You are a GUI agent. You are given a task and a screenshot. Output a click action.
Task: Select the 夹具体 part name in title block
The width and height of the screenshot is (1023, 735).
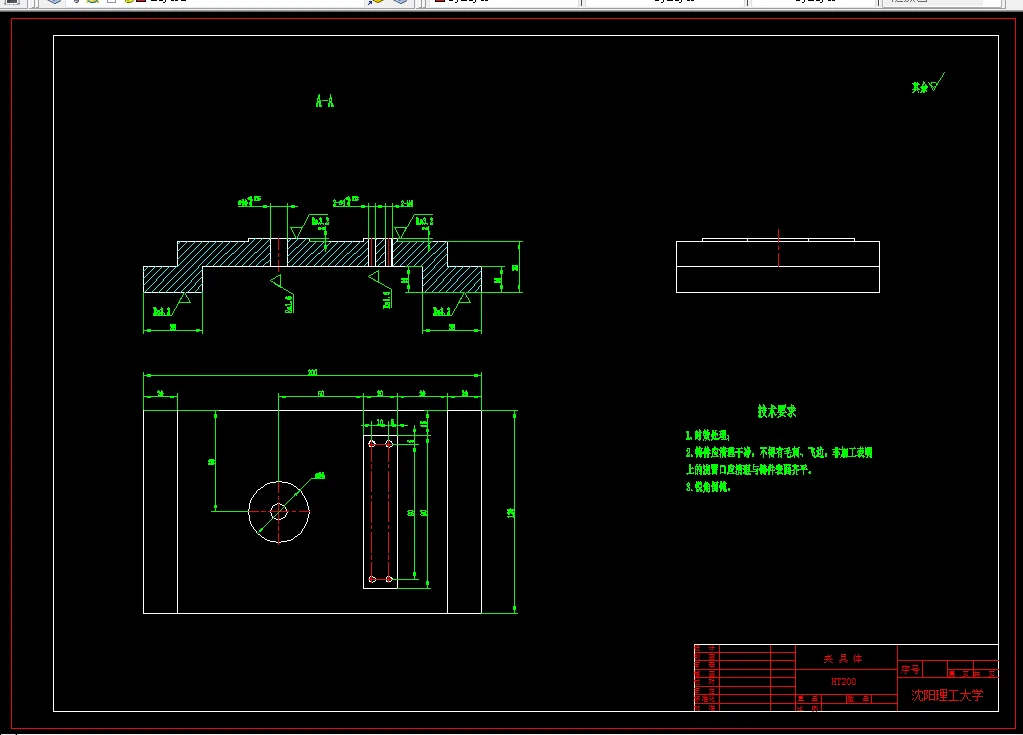(842, 659)
